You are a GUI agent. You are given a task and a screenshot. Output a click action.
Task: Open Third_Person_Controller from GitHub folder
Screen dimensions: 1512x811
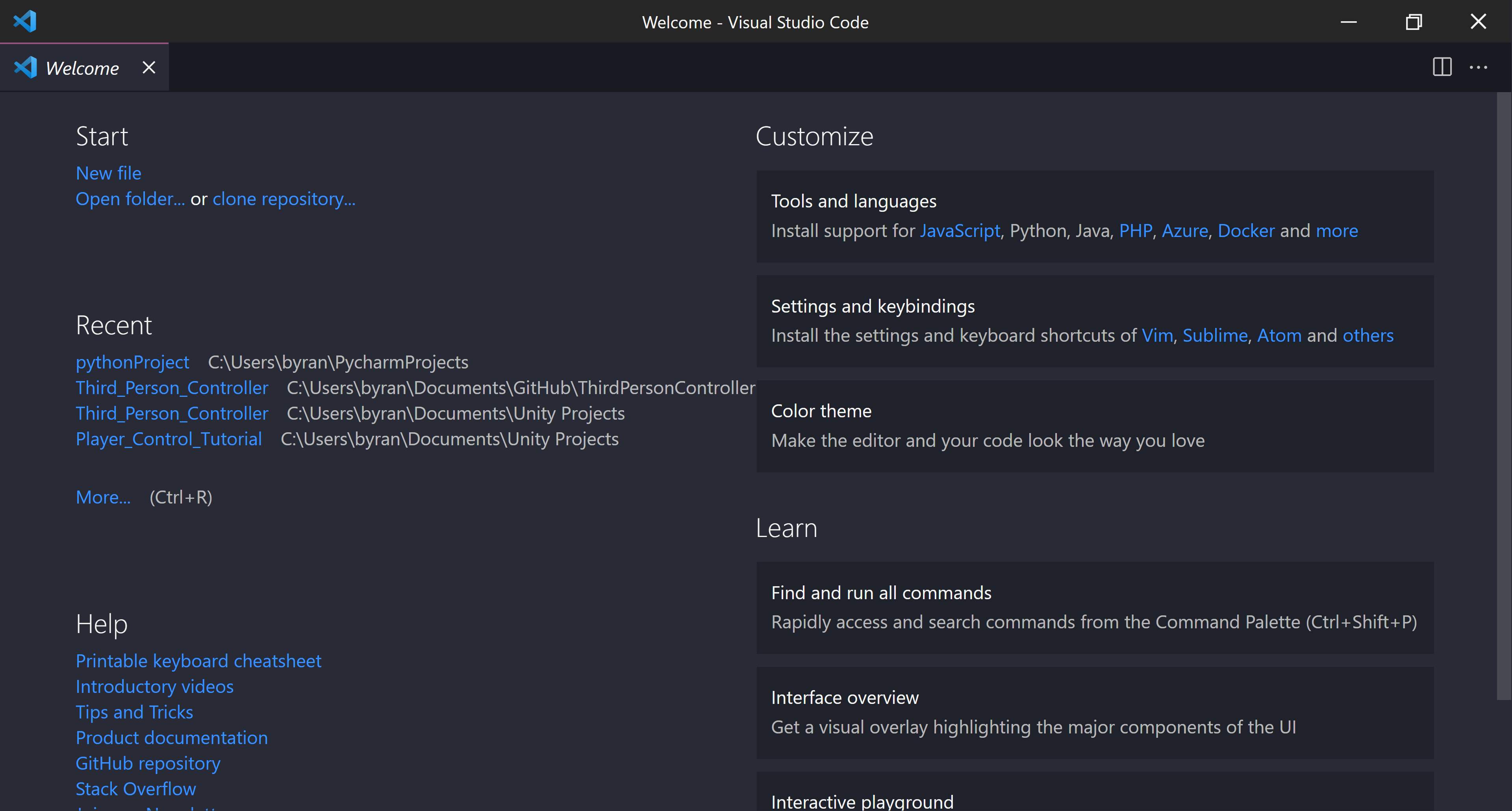coord(172,388)
